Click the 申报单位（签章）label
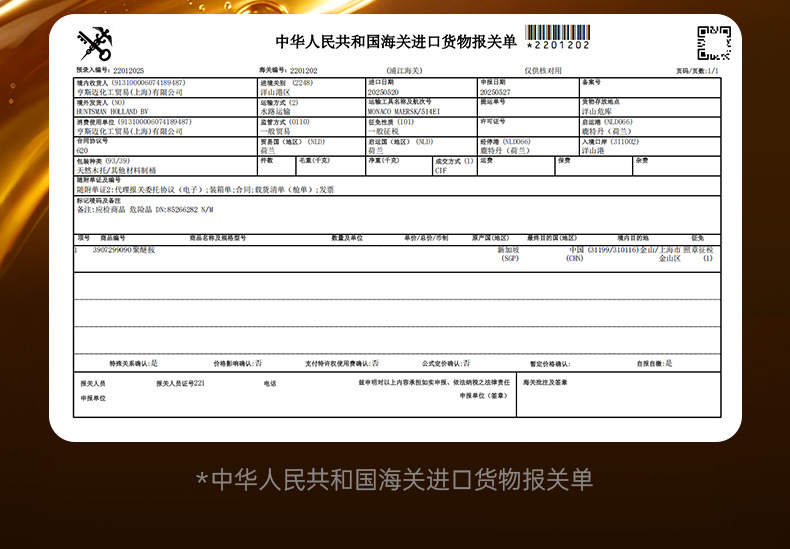Screen dimensions: 790x549 pyautogui.click(x=484, y=396)
